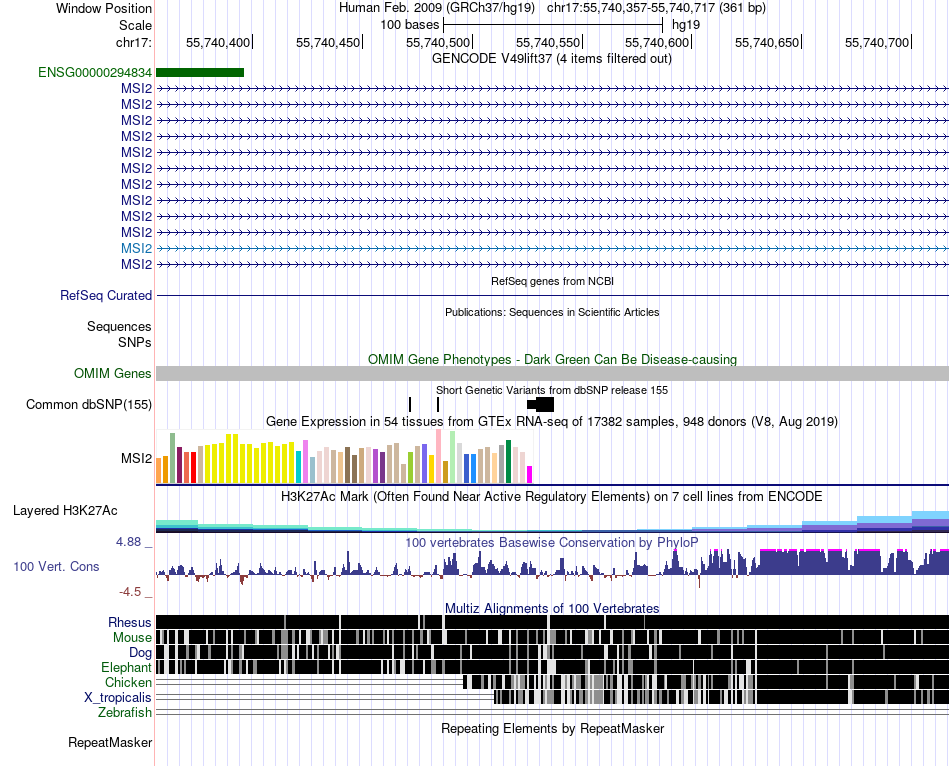Click Short Genetic Variants from dbSNP title
Image resolution: width=950 pixels, height=766 pixels.
coord(552,390)
